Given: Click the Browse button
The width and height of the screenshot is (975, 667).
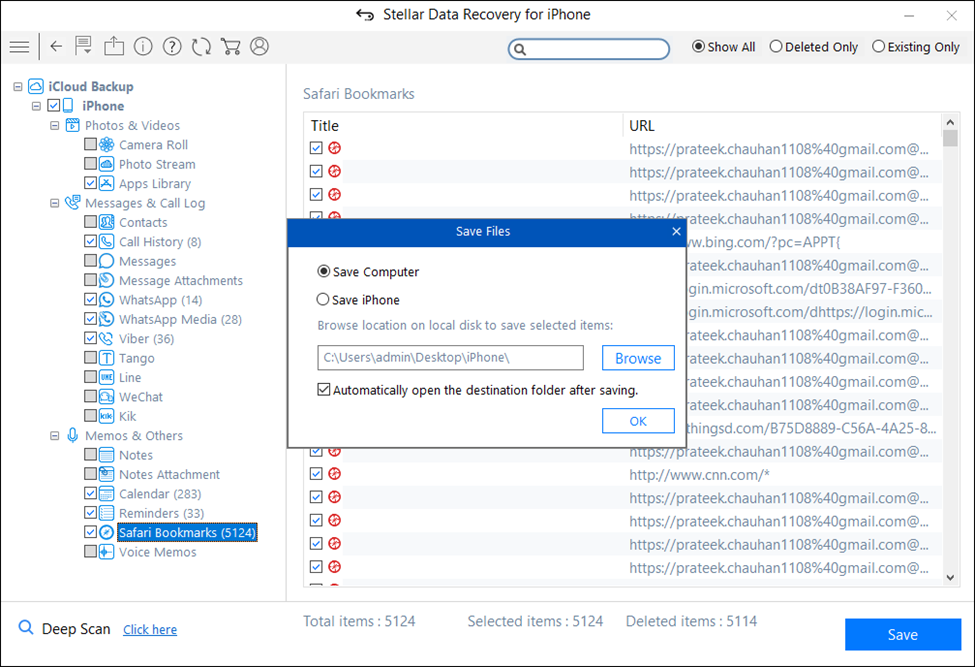Looking at the screenshot, I should tap(638, 358).
